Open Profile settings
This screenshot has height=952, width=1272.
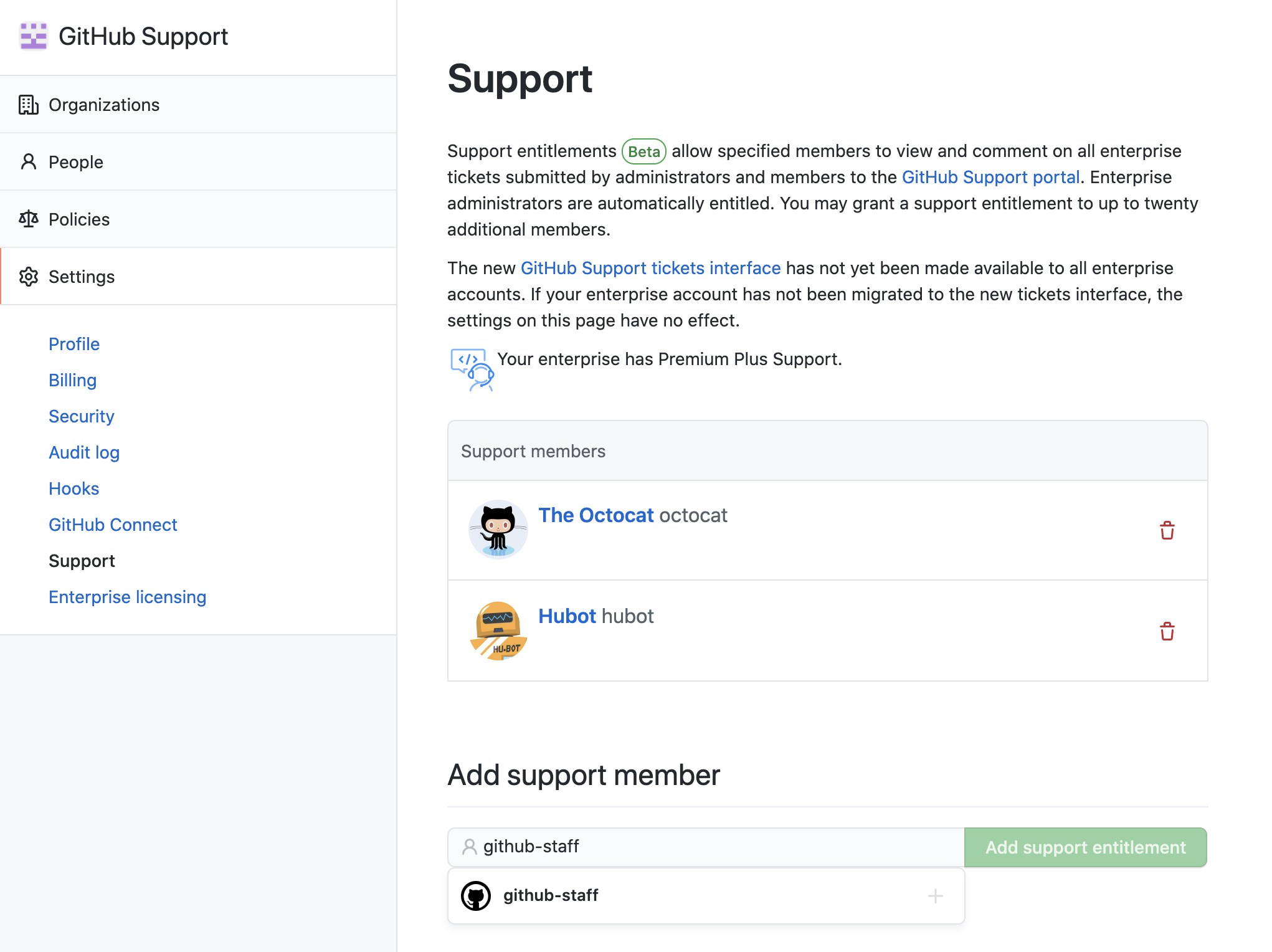click(74, 344)
